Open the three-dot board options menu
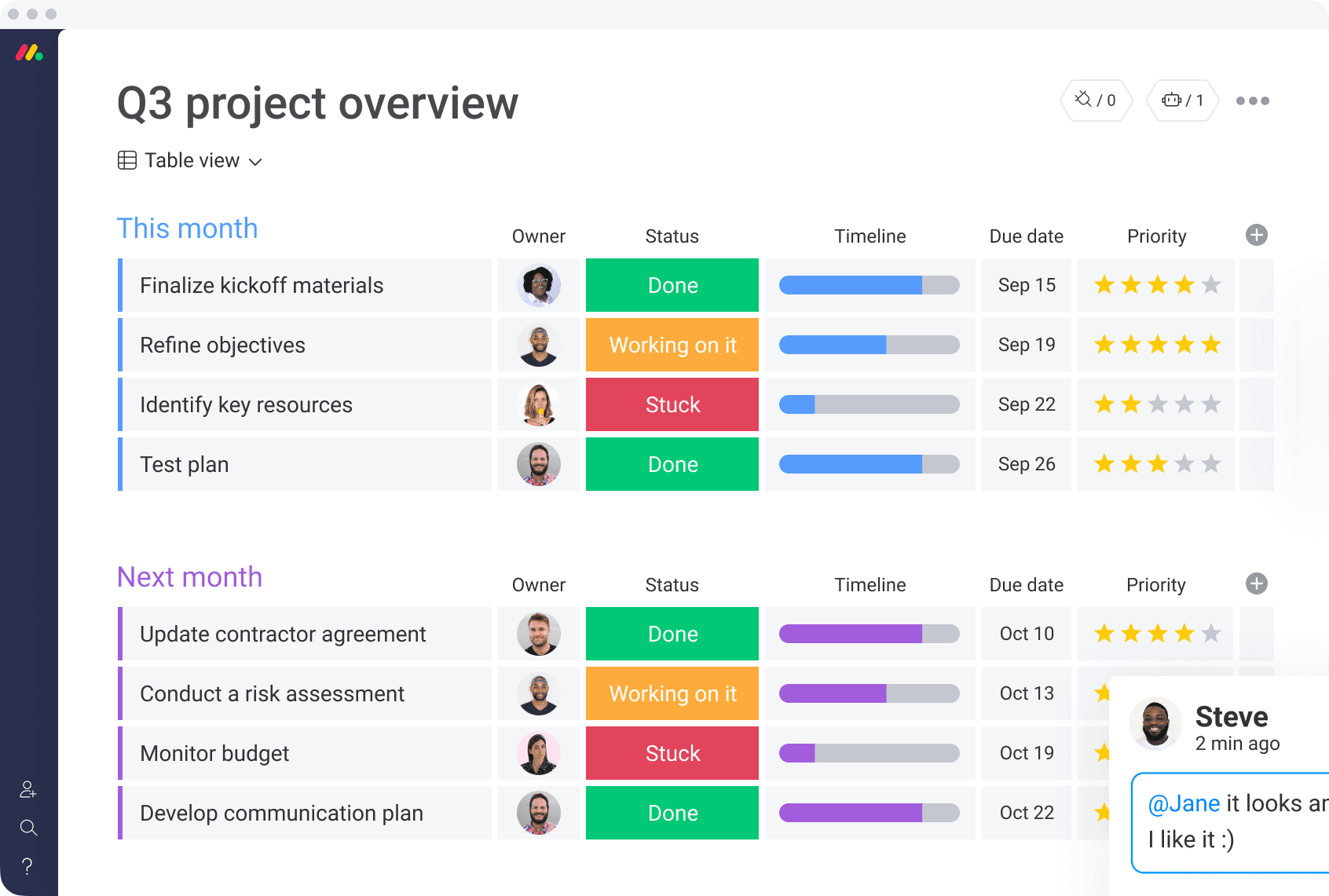The width and height of the screenshot is (1329, 896). tap(1252, 101)
